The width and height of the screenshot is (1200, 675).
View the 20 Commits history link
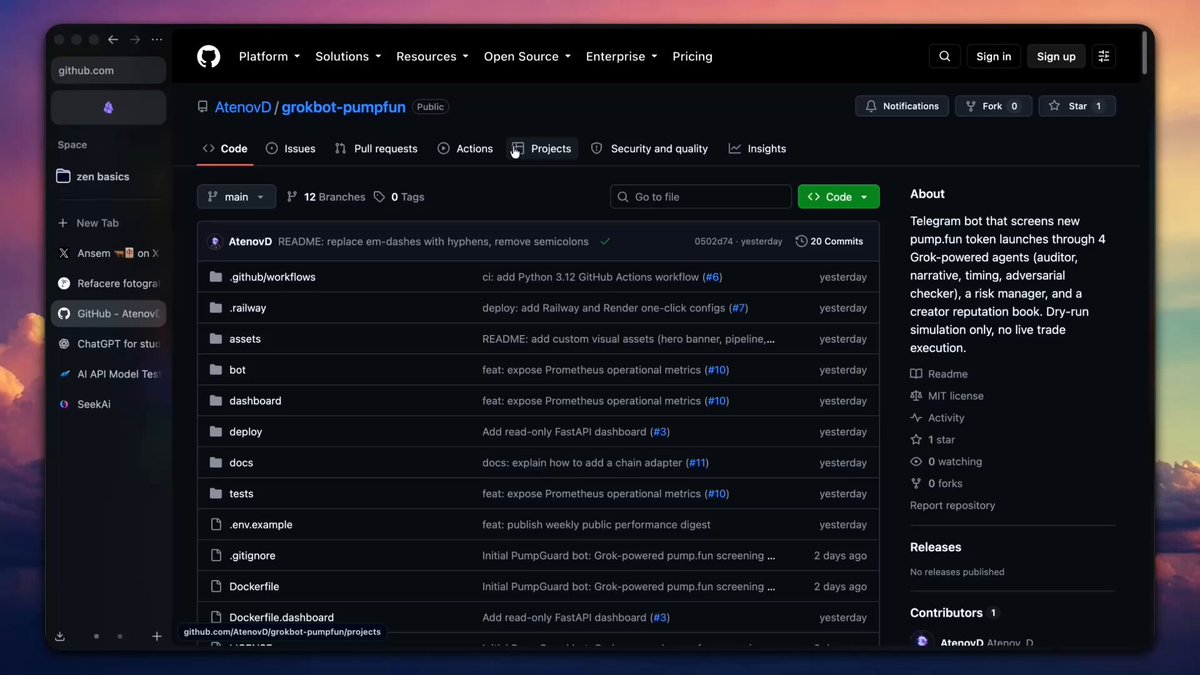coord(829,241)
